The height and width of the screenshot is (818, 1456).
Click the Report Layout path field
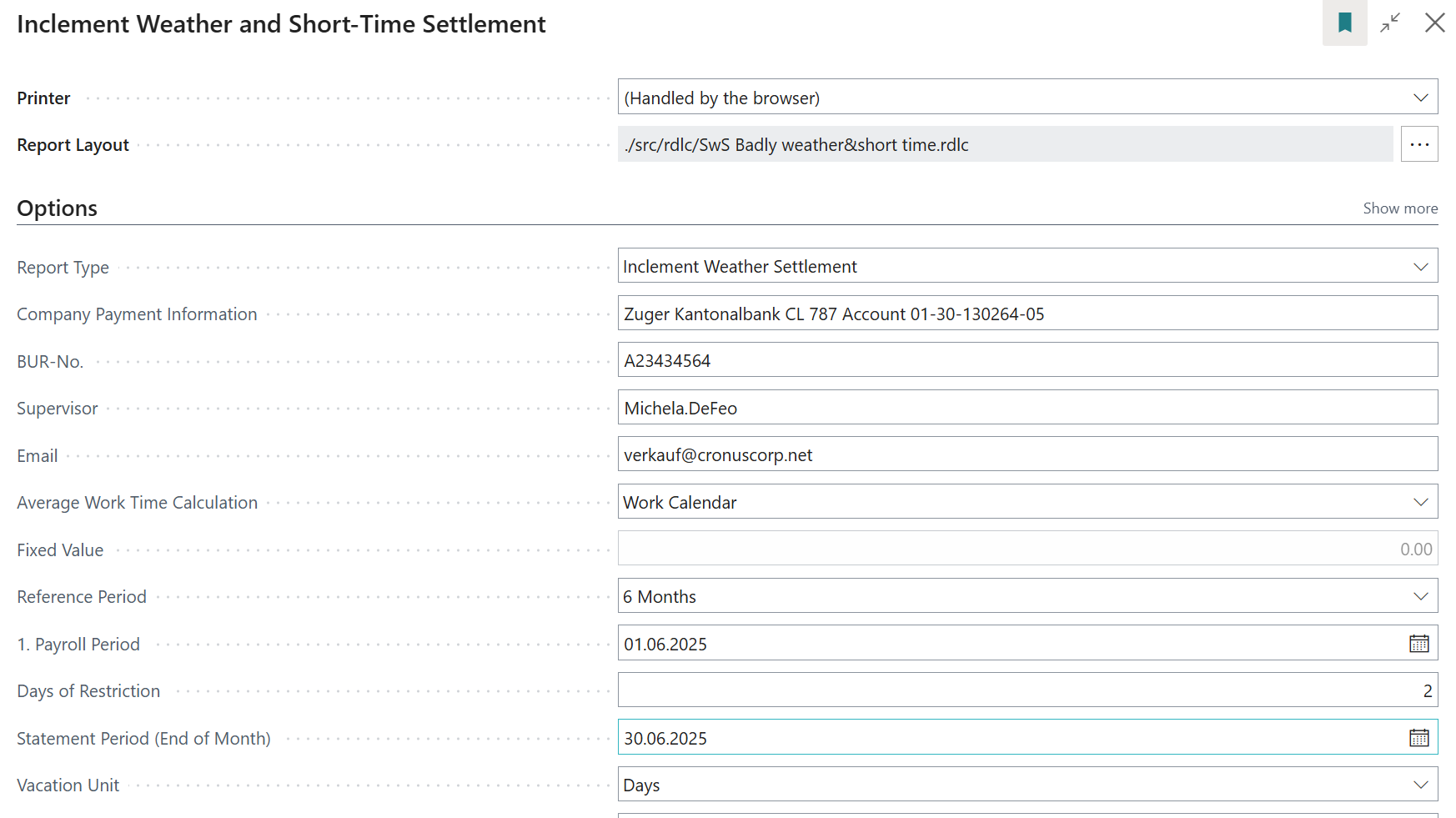pyautogui.click(x=1004, y=144)
